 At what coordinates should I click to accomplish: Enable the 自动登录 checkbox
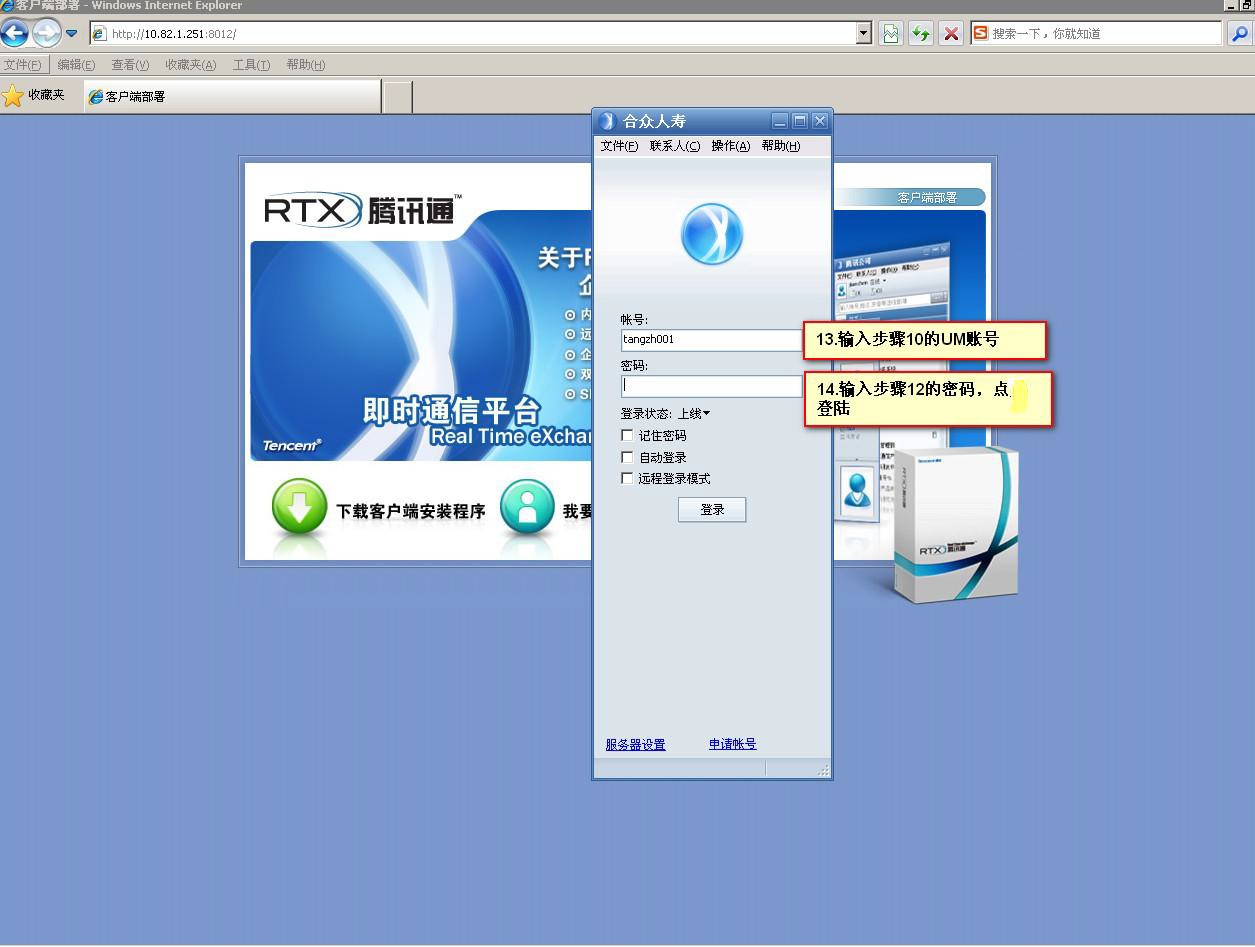[x=627, y=457]
